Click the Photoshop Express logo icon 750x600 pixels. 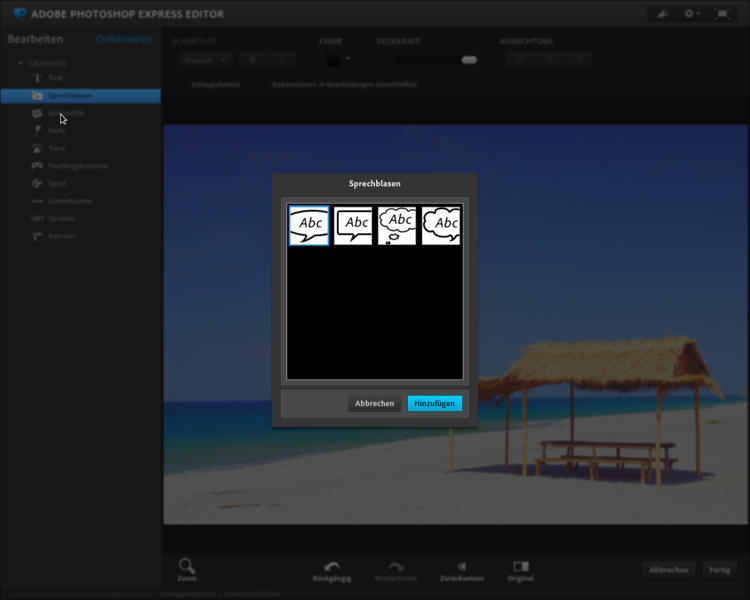[x=20, y=13]
